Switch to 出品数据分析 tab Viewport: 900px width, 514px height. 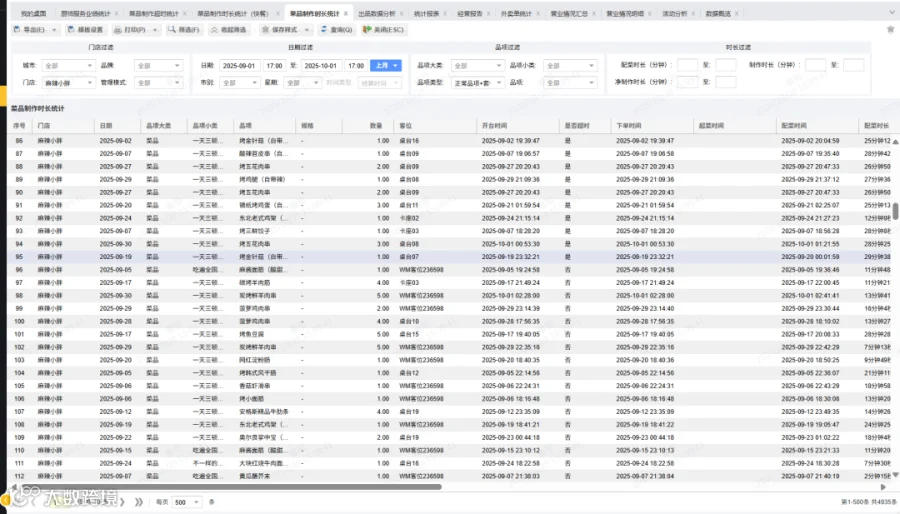click(377, 13)
